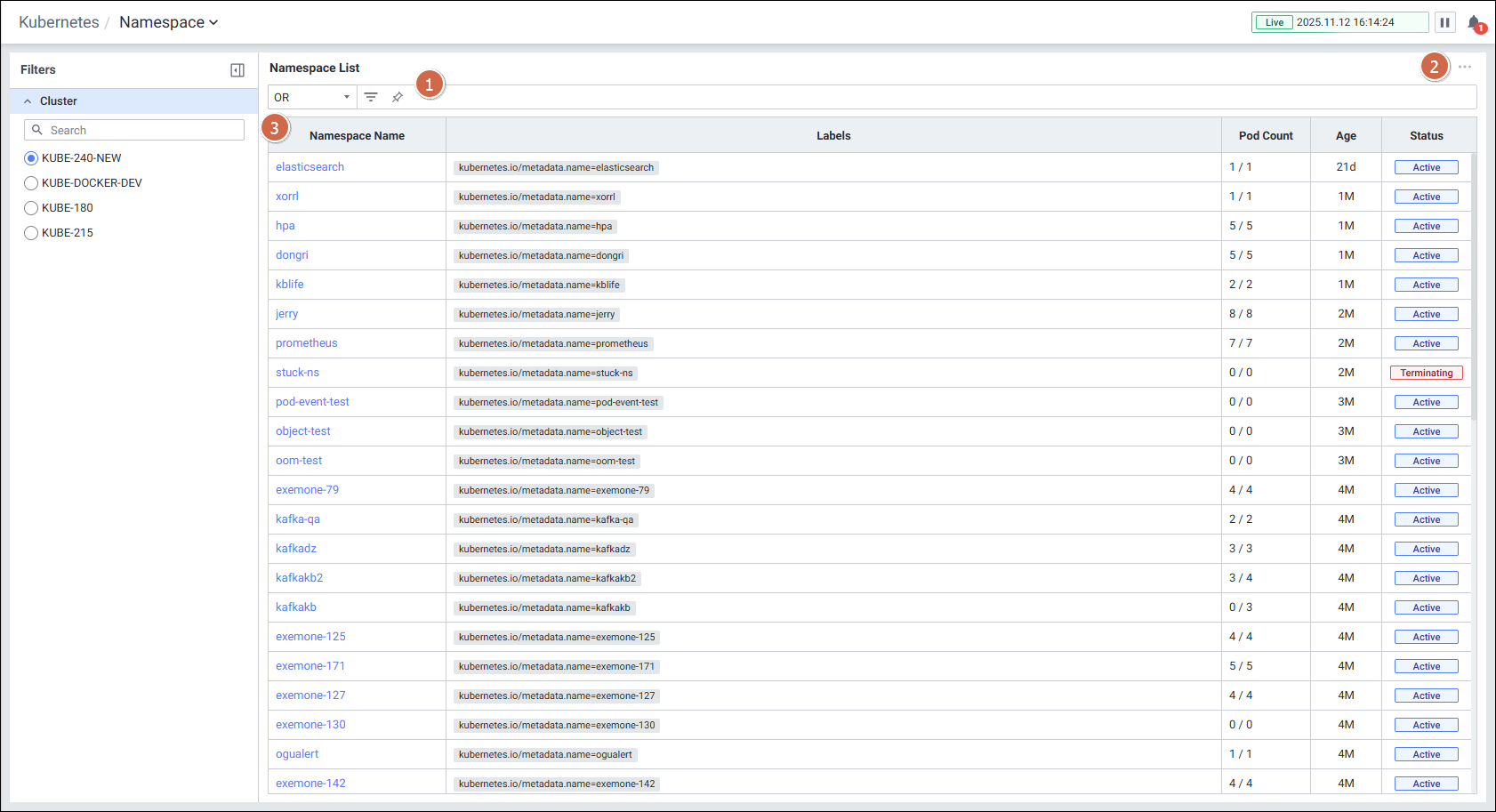Viewport: 1496px width, 812px height.
Task: Select the KUBE-240-NEW cluster radio button
Action: [31, 158]
